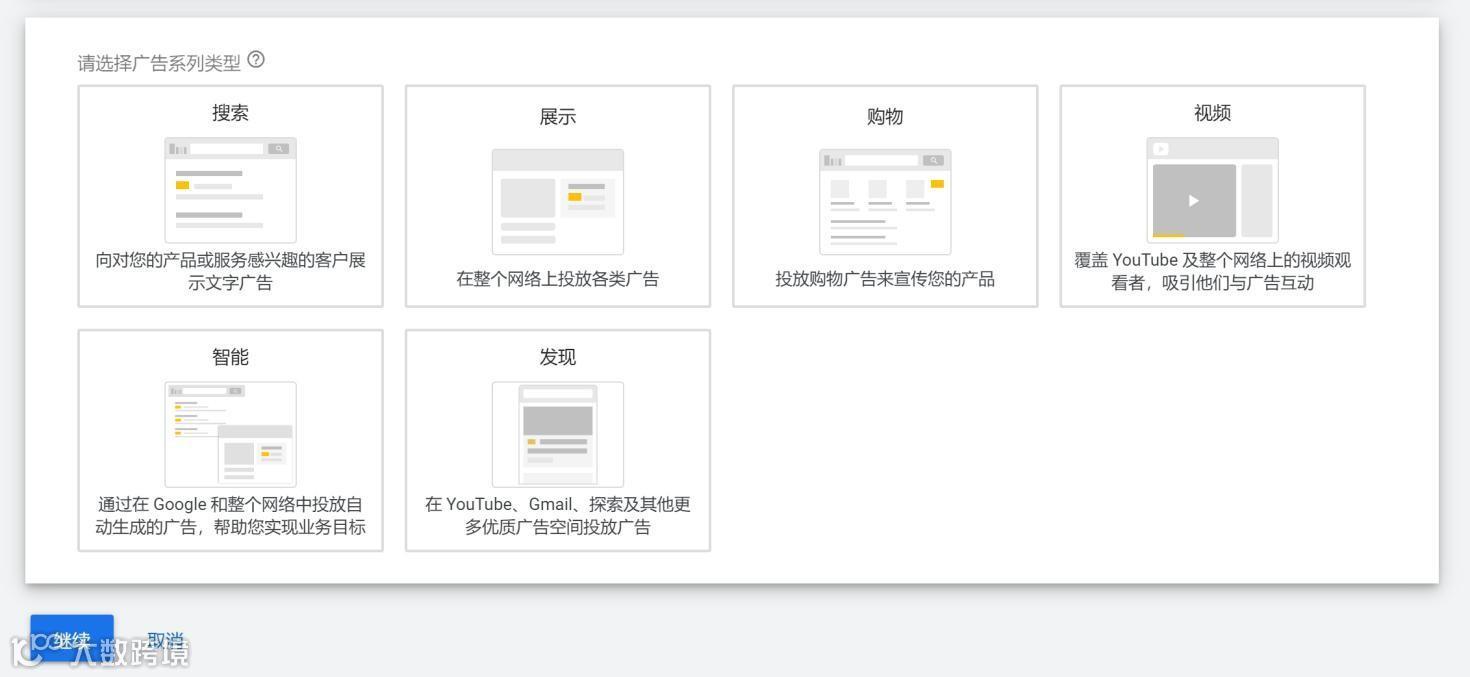Click description 通过在 Google 和整个网络中投放自动生成的广告
Image resolution: width=1470 pixels, height=677 pixels.
(230, 515)
